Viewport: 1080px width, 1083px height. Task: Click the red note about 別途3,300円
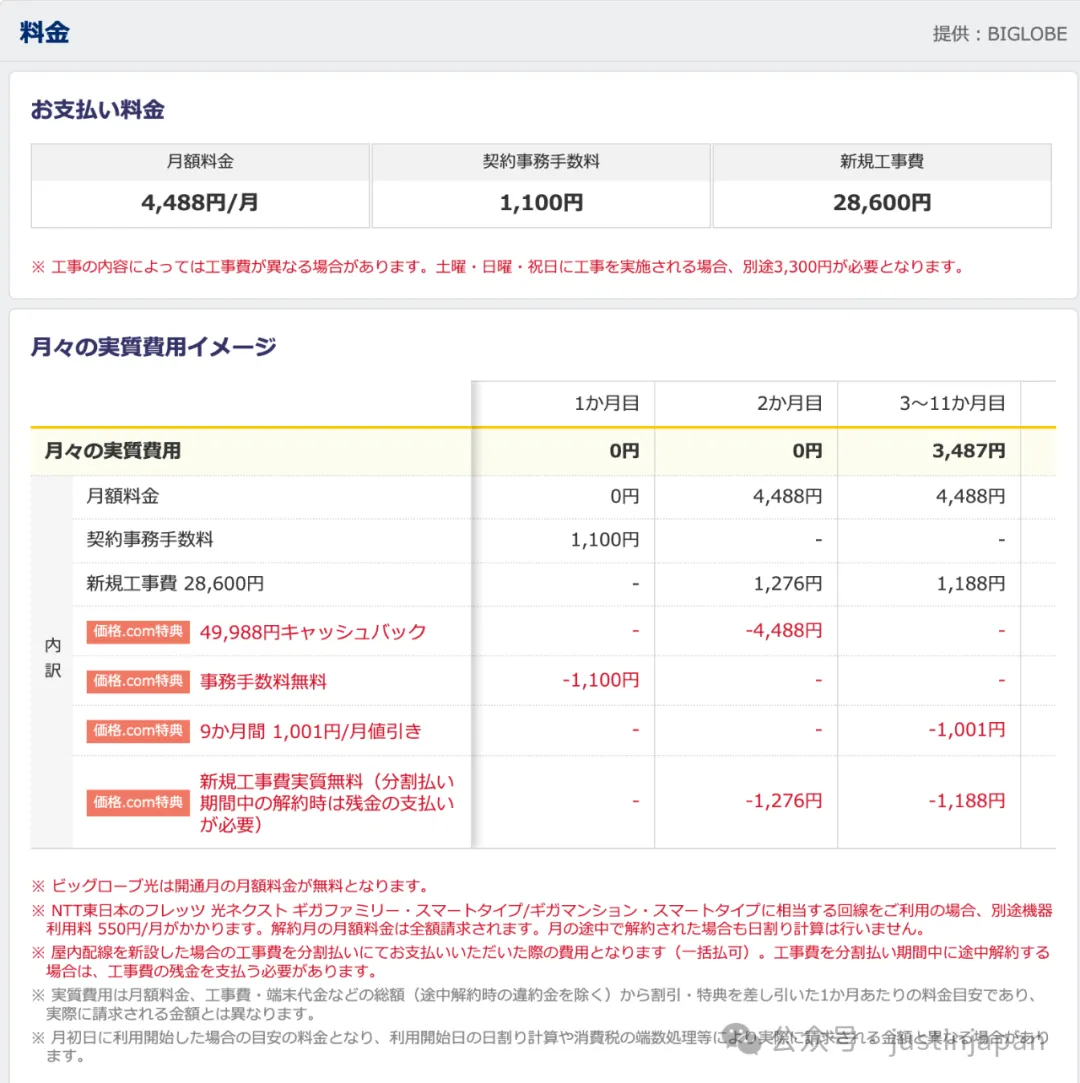click(x=498, y=267)
